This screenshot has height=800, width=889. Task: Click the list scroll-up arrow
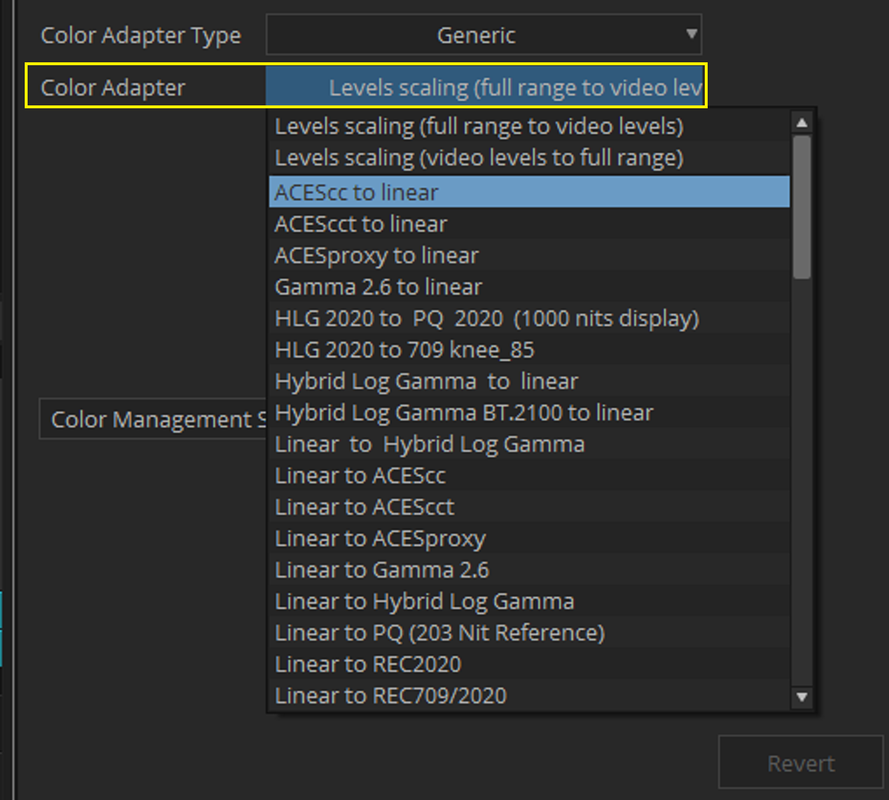point(802,122)
